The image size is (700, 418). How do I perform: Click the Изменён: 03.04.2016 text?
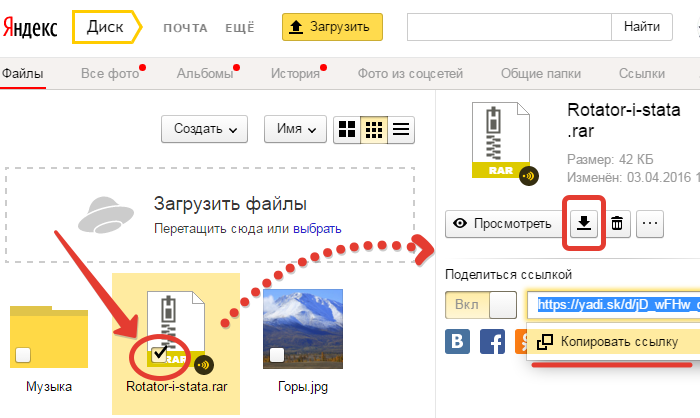pos(629,178)
